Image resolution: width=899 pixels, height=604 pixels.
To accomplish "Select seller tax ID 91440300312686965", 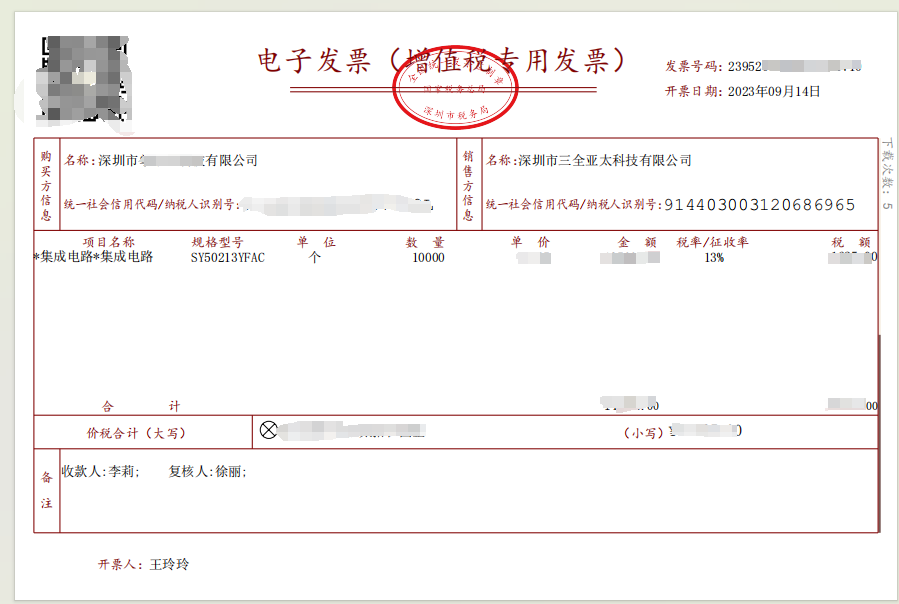I will 759,205.
